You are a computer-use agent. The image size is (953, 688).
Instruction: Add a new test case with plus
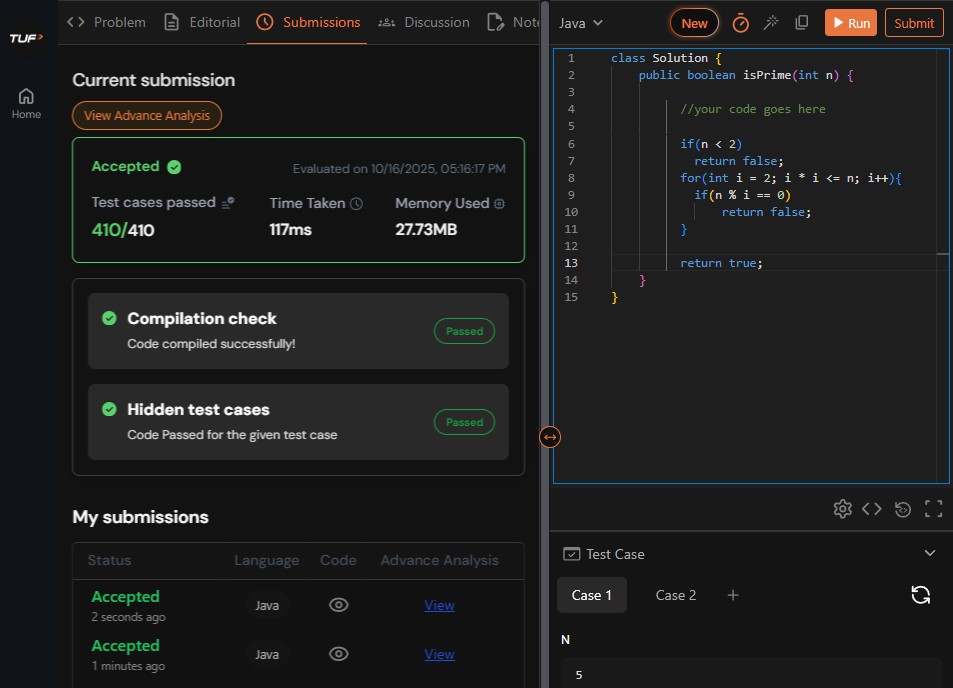[x=733, y=596]
